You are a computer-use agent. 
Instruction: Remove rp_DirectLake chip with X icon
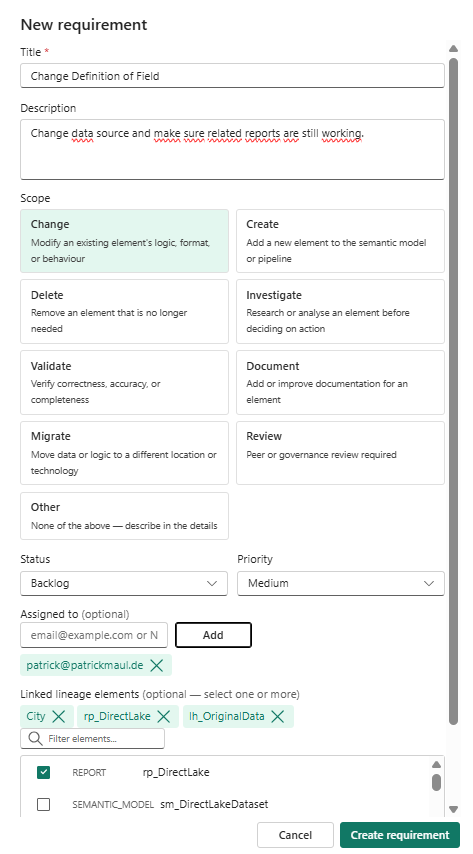(x=163, y=716)
